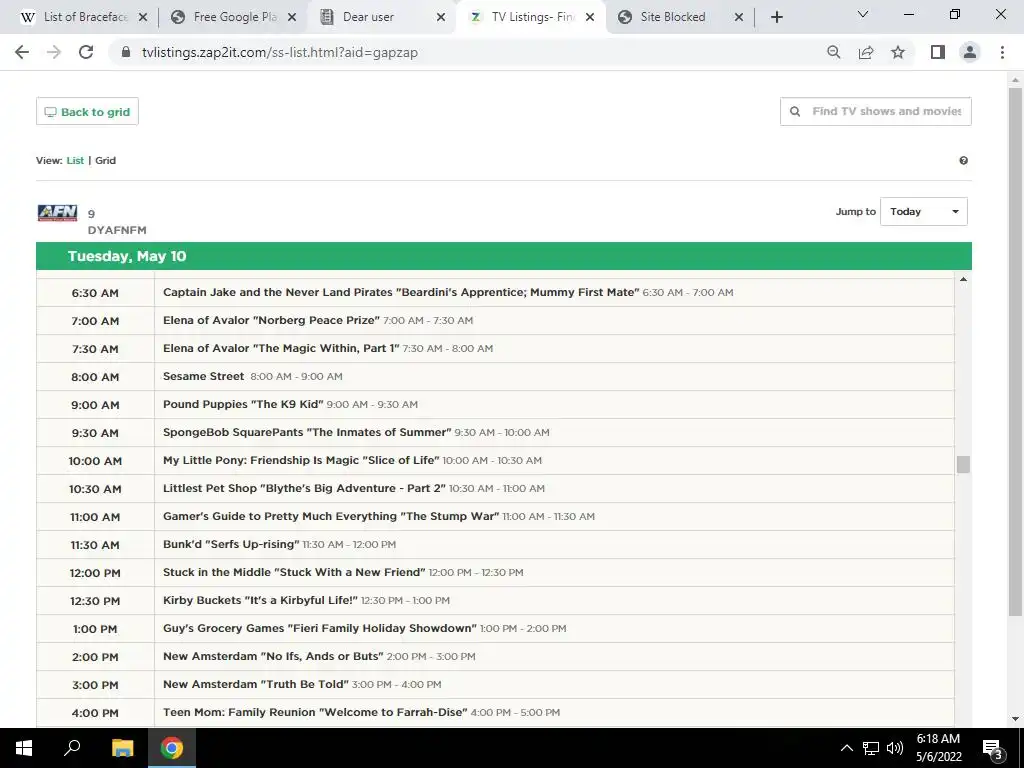Select the TV Listings tab
The image size is (1024, 768).
530,17
